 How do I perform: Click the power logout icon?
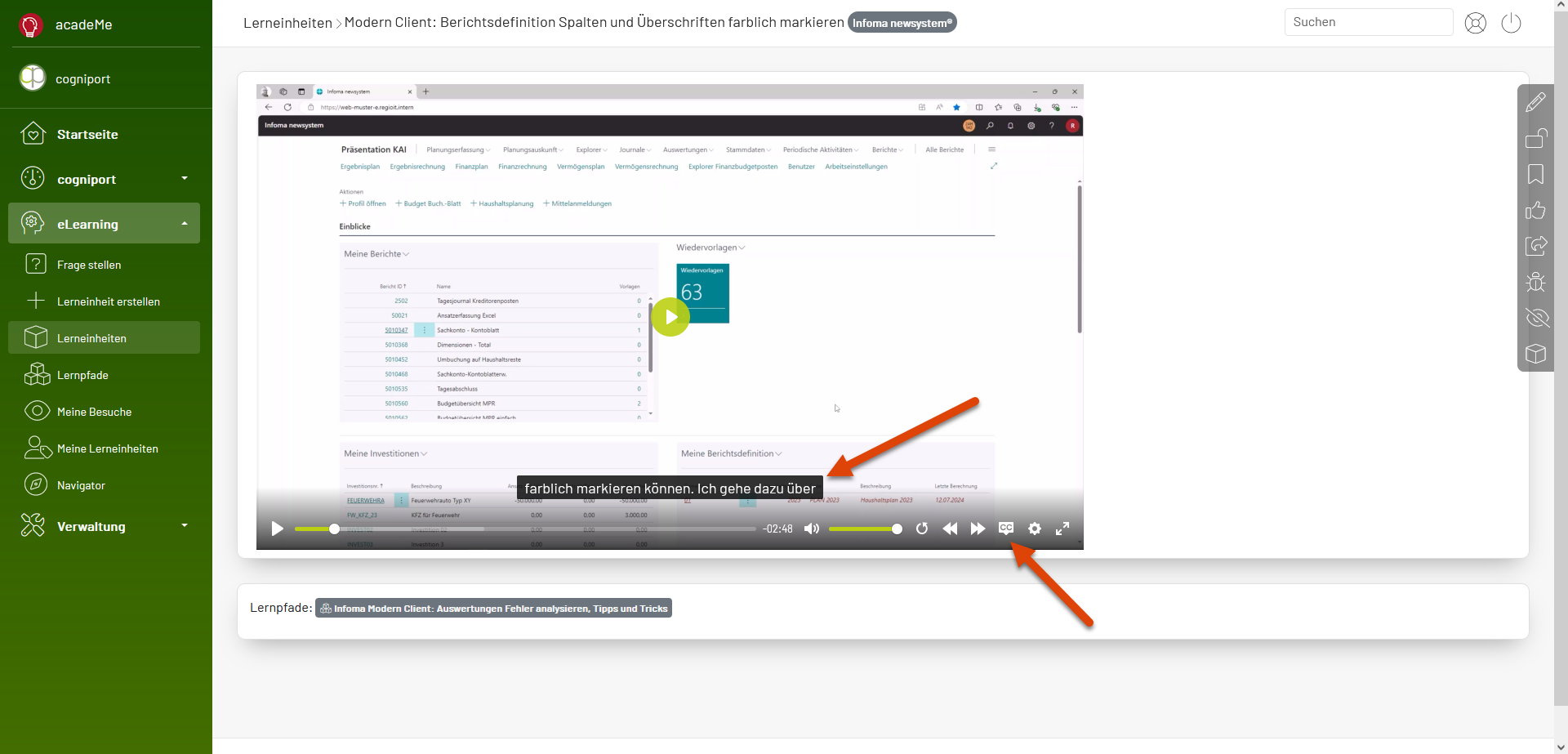1512,23
